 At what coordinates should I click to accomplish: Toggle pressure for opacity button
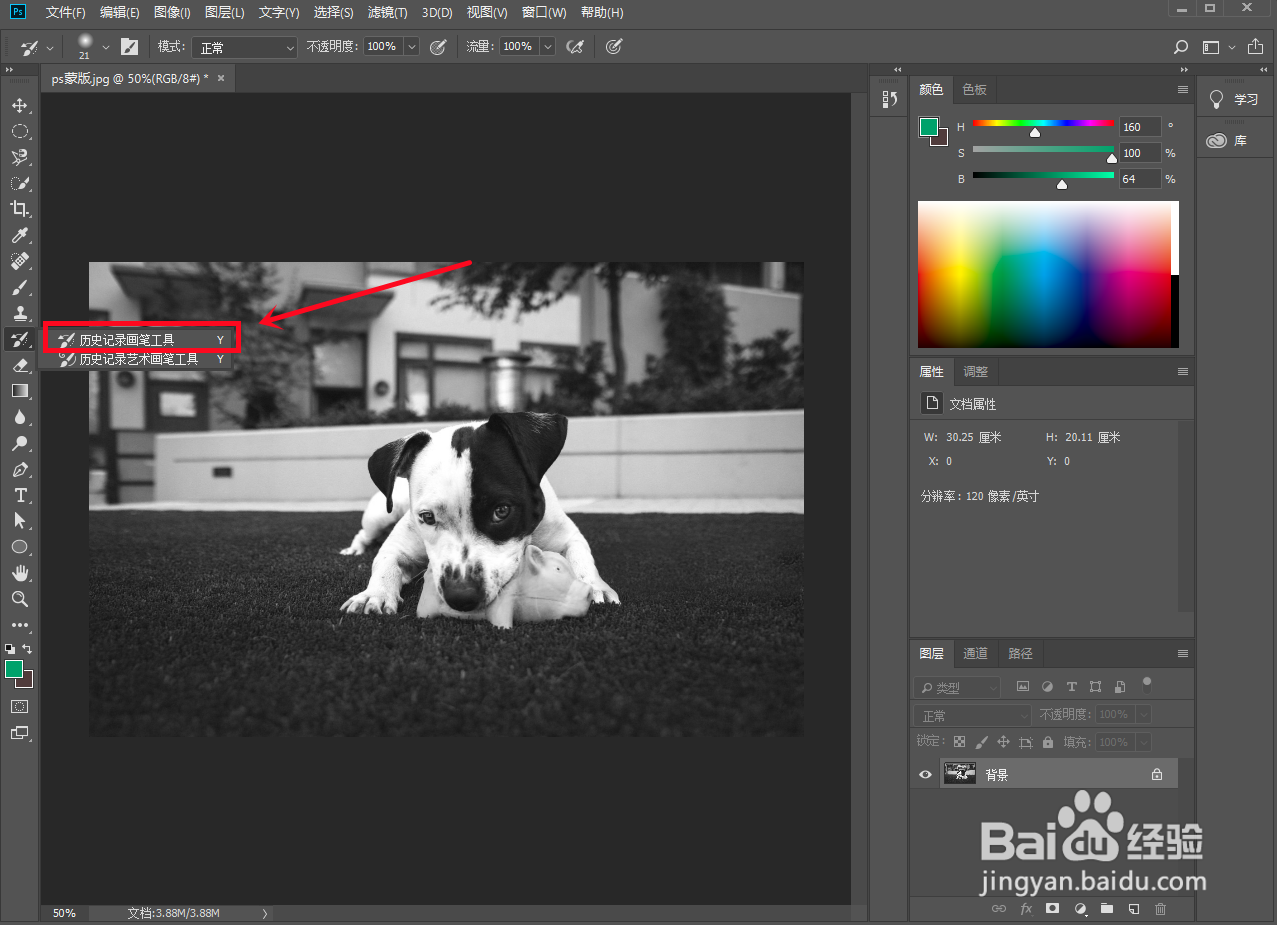click(437, 46)
